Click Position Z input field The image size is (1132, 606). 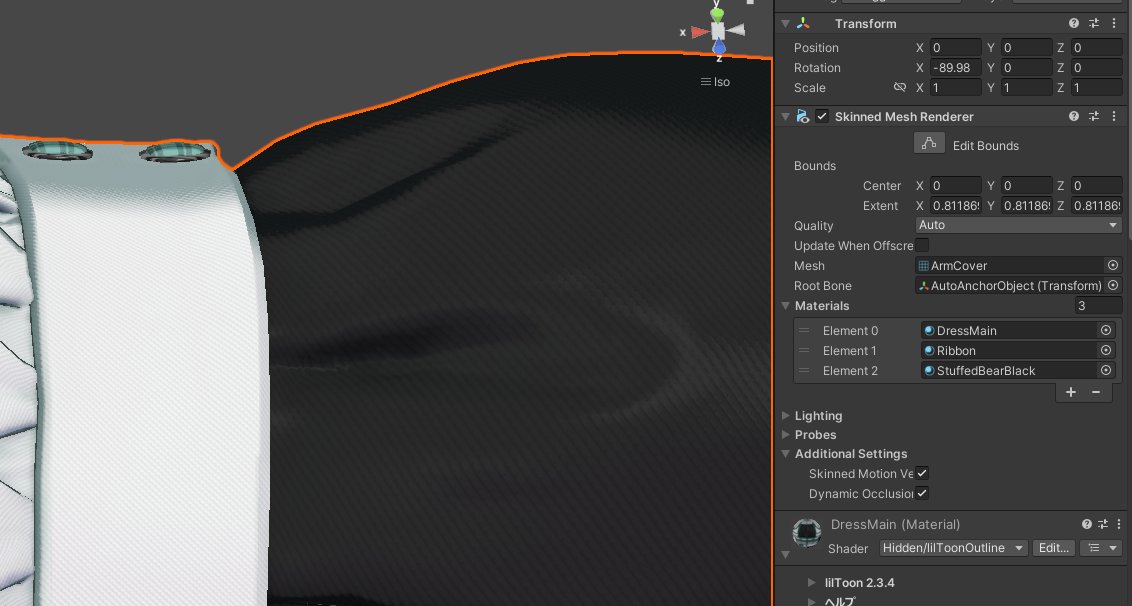pos(1096,48)
